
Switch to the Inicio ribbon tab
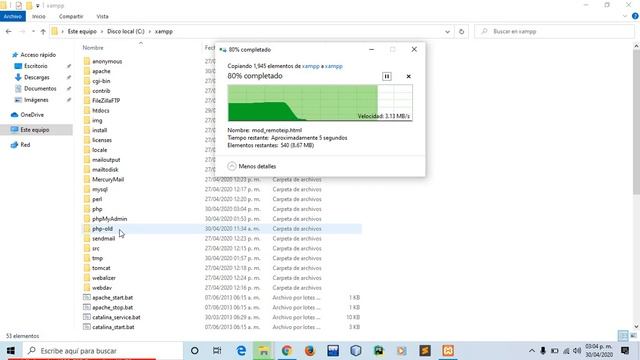tap(39, 16)
